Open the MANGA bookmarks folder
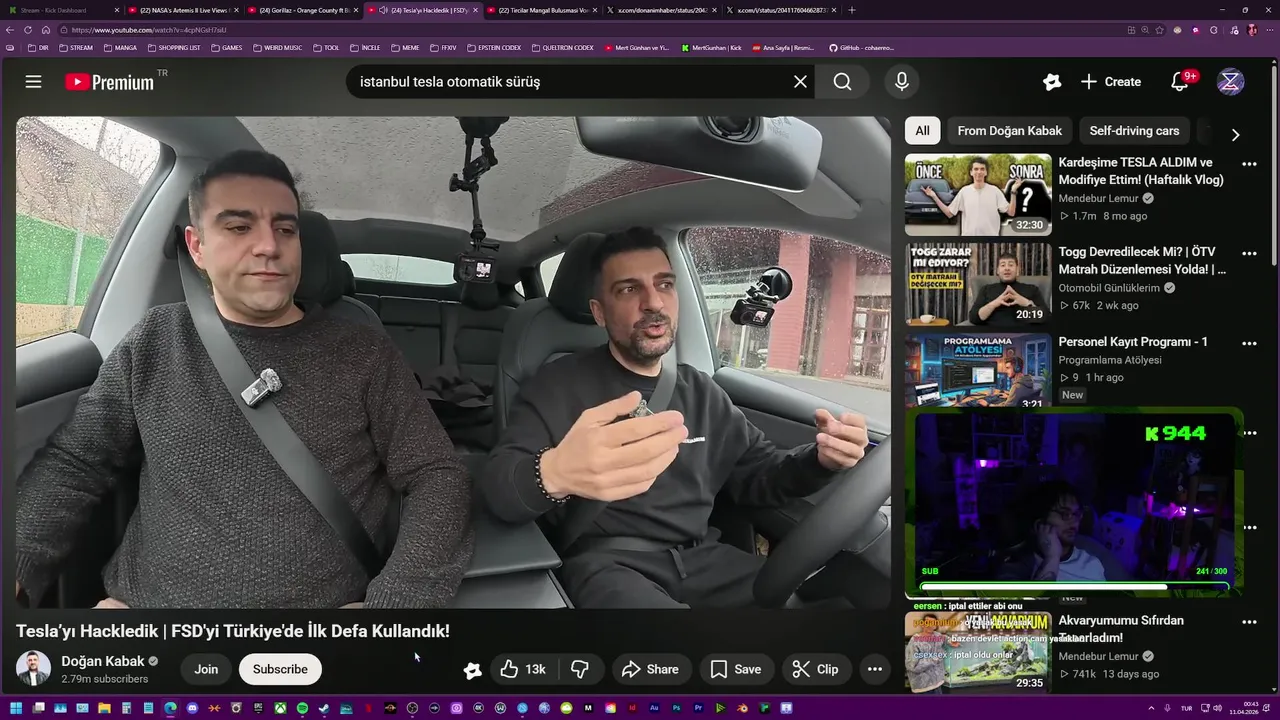Image resolution: width=1280 pixels, height=720 pixels. click(x=119, y=47)
